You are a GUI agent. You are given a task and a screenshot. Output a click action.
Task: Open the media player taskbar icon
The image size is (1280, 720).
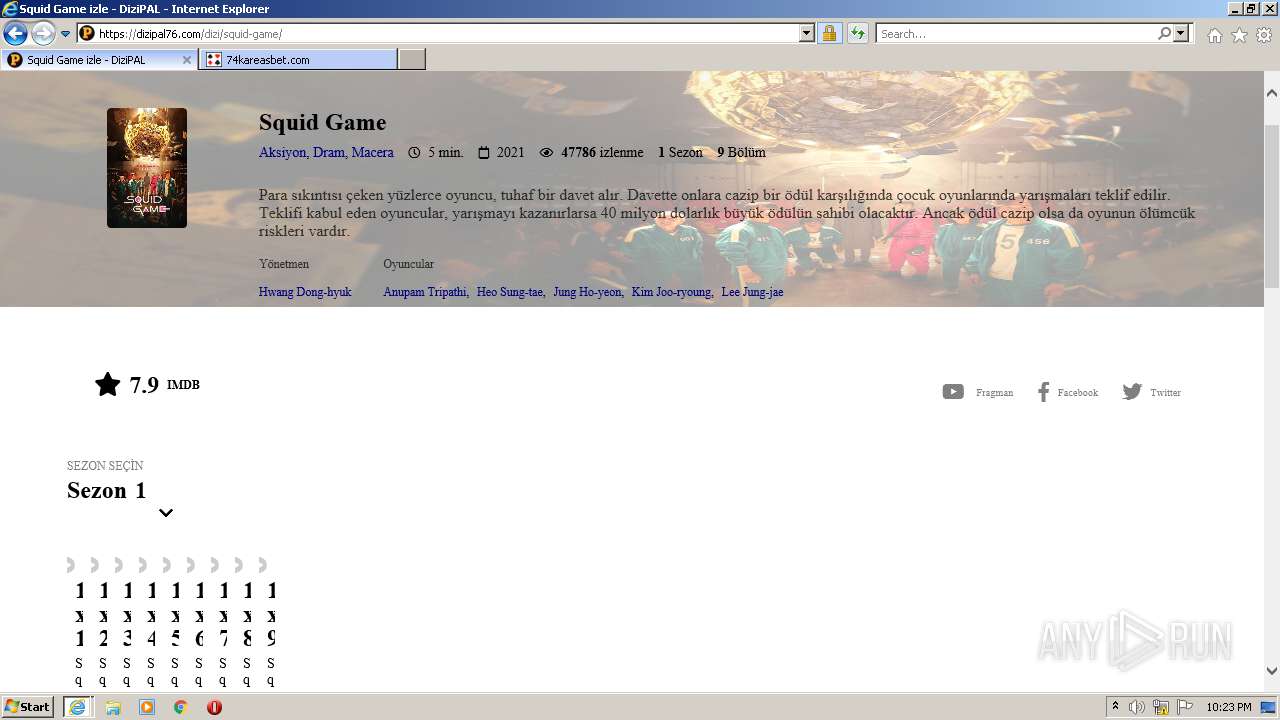coord(147,707)
